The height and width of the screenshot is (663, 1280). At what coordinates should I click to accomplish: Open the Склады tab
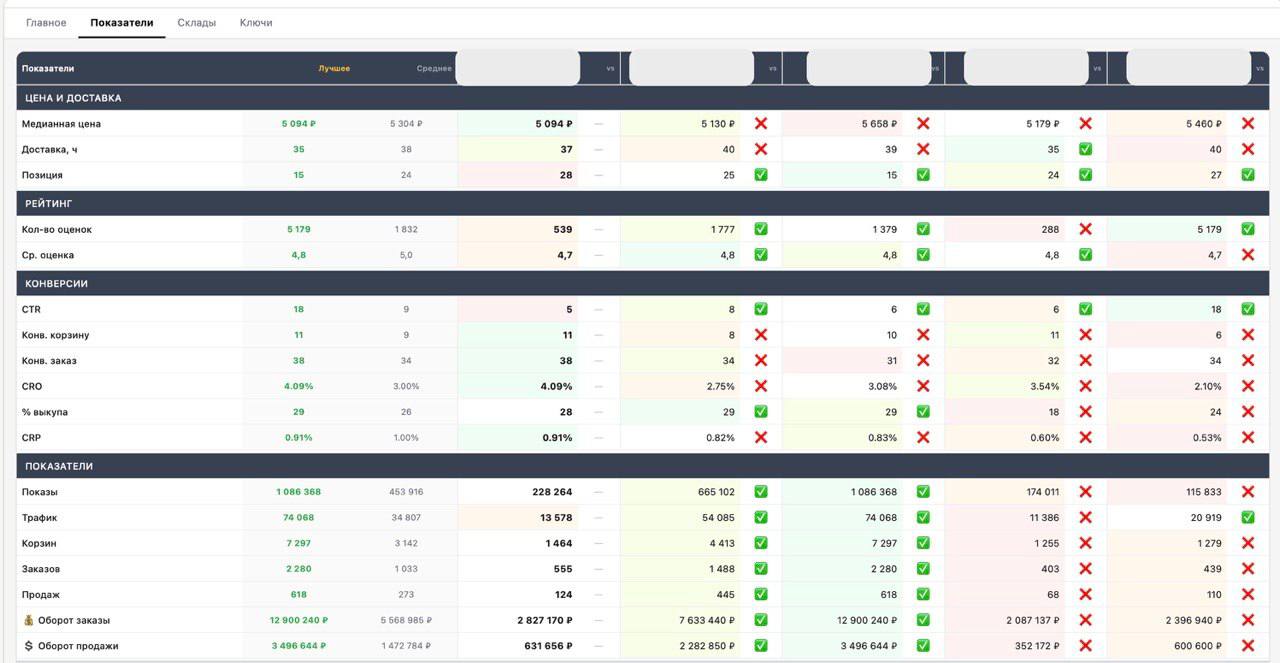coord(196,22)
